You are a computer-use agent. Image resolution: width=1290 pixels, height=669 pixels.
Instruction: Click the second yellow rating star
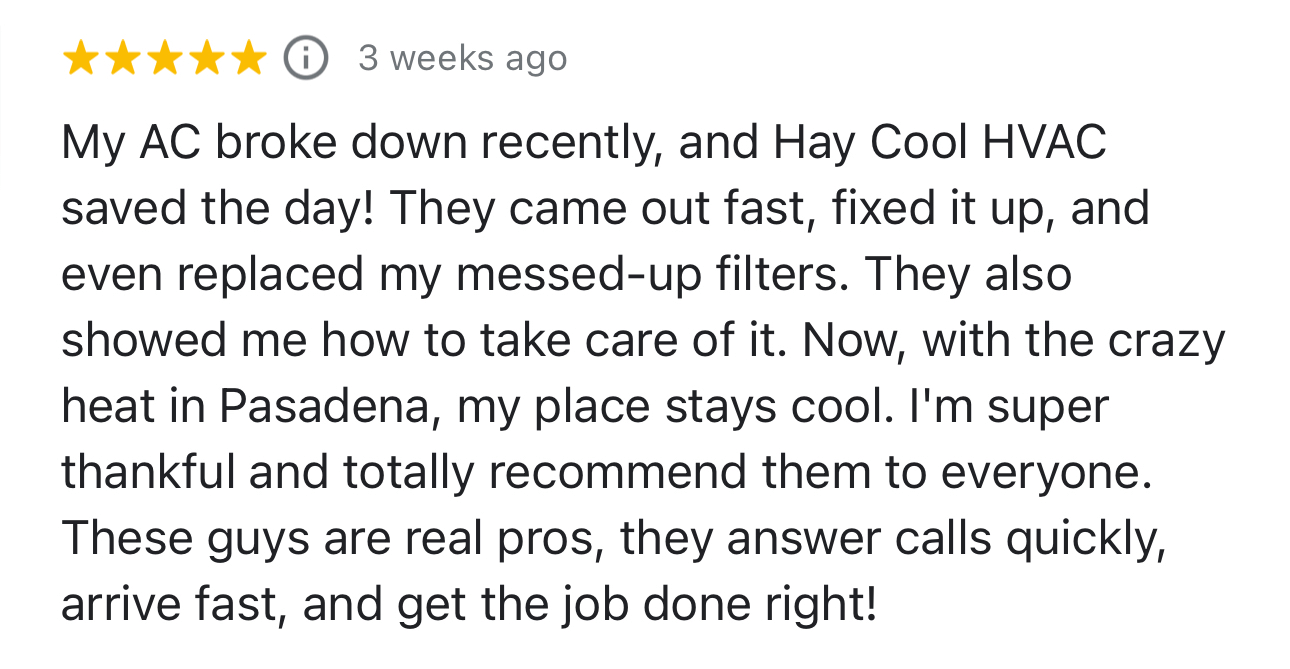point(122,59)
